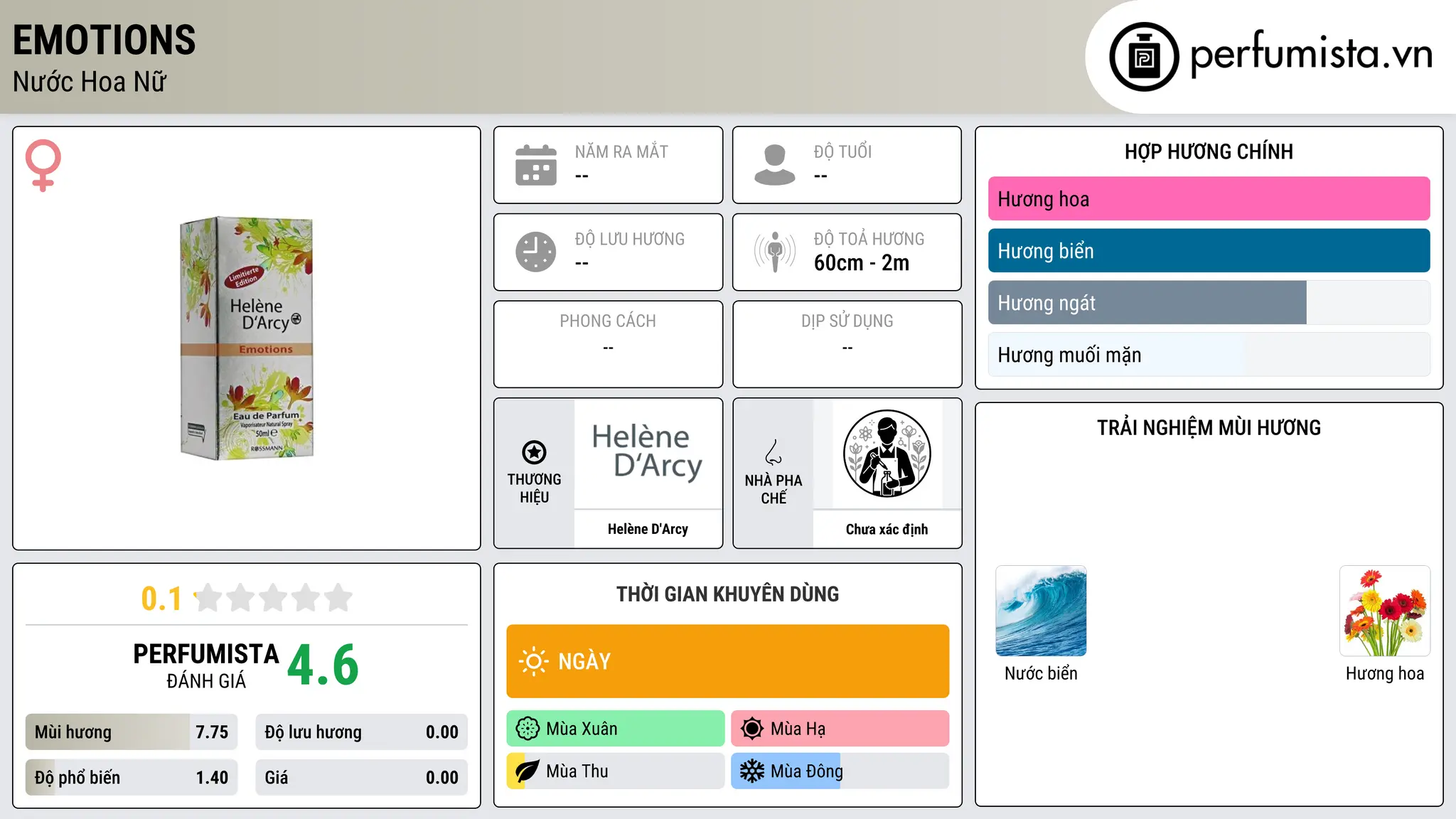Select the Mùa Hạ season bar
This screenshot has width=1456, height=819.
pos(840,729)
